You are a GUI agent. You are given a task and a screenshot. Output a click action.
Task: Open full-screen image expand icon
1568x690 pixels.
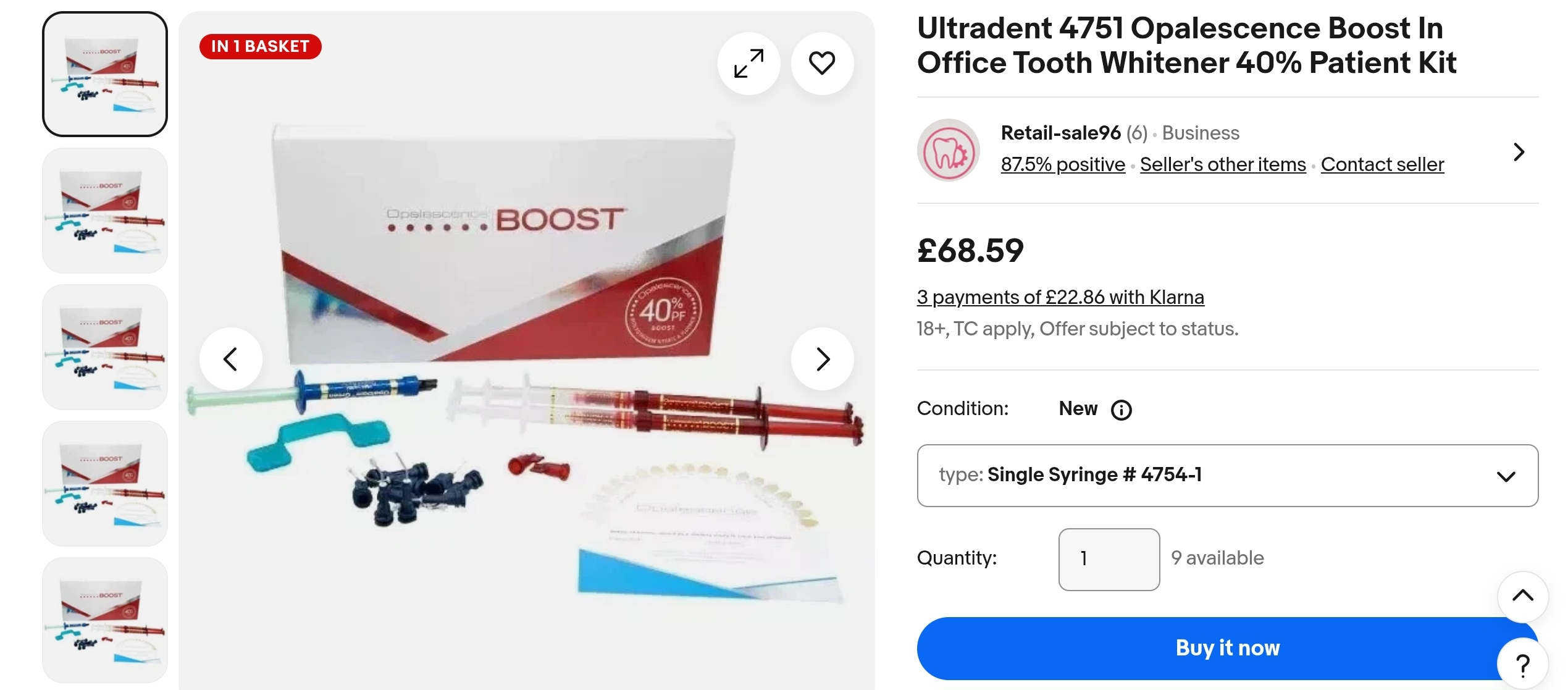pyautogui.click(x=748, y=64)
